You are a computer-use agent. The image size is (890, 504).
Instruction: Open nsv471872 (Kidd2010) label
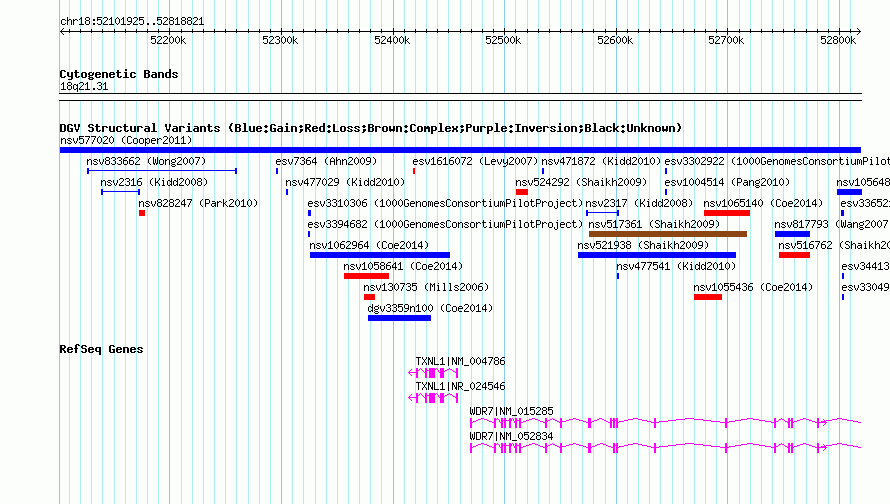click(x=601, y=161)
